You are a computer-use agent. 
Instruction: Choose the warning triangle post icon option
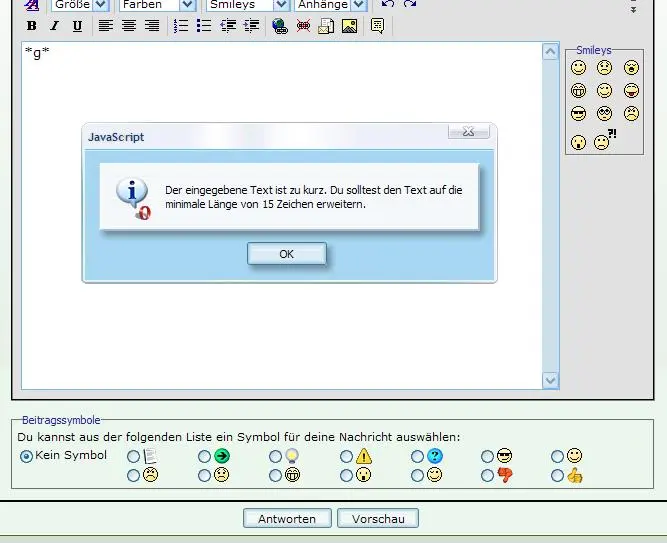(x=347, y=456)
